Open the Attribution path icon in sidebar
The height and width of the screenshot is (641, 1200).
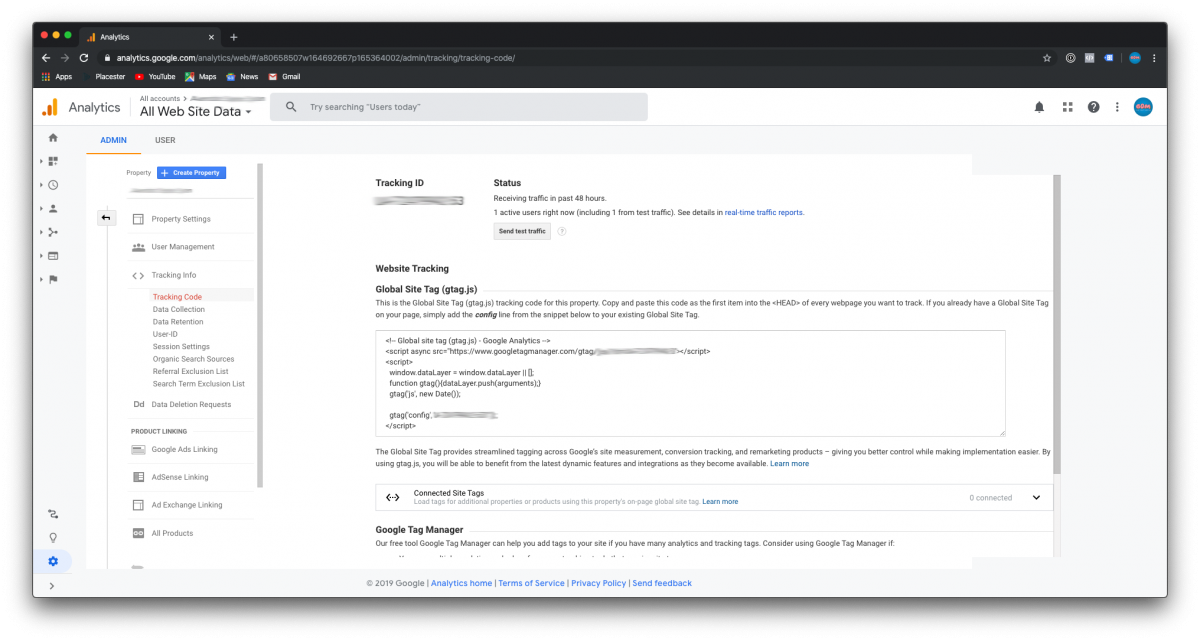[53, 514]
